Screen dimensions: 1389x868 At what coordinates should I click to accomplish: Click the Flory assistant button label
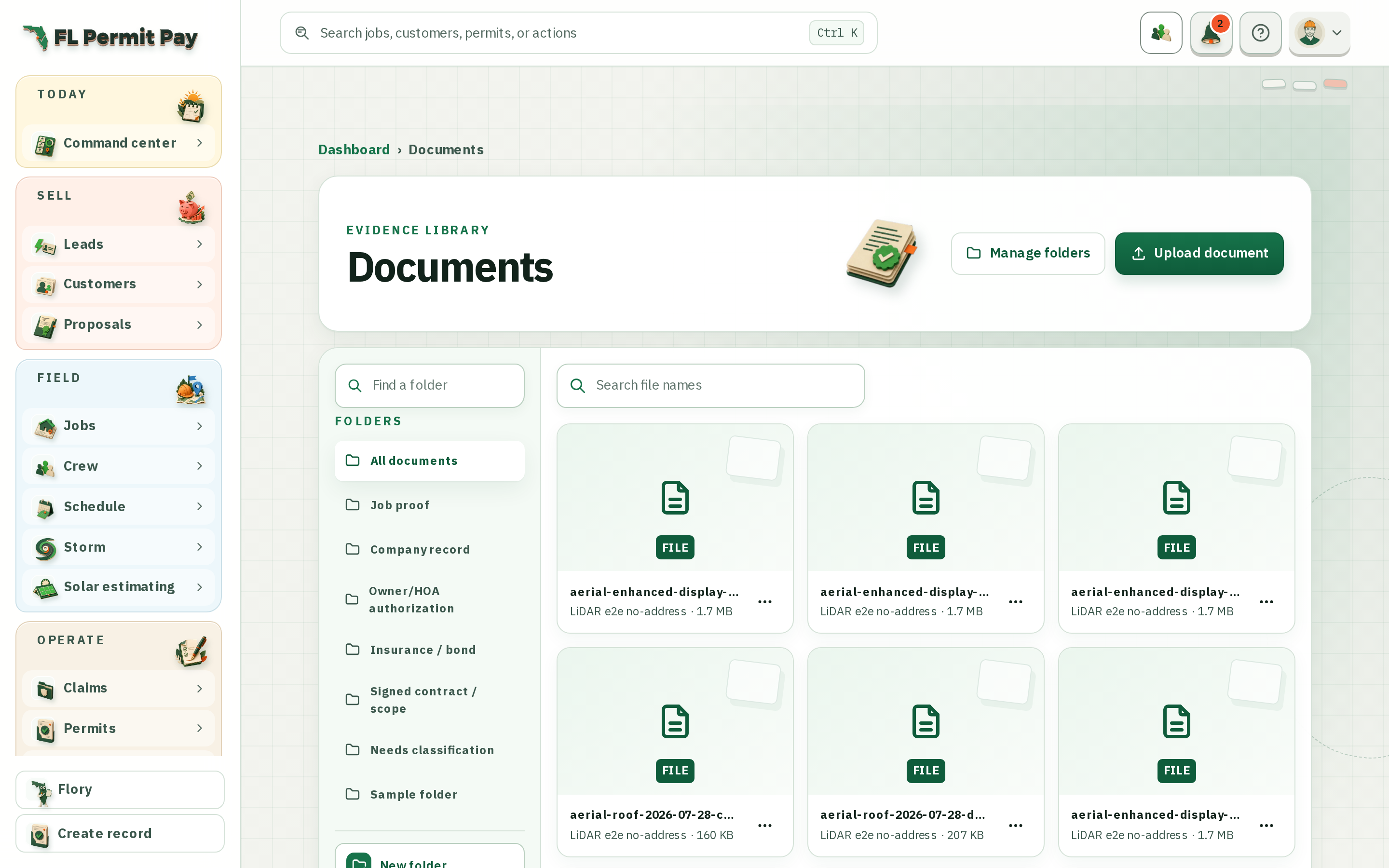pyautogui.click(x=75, y=789)
